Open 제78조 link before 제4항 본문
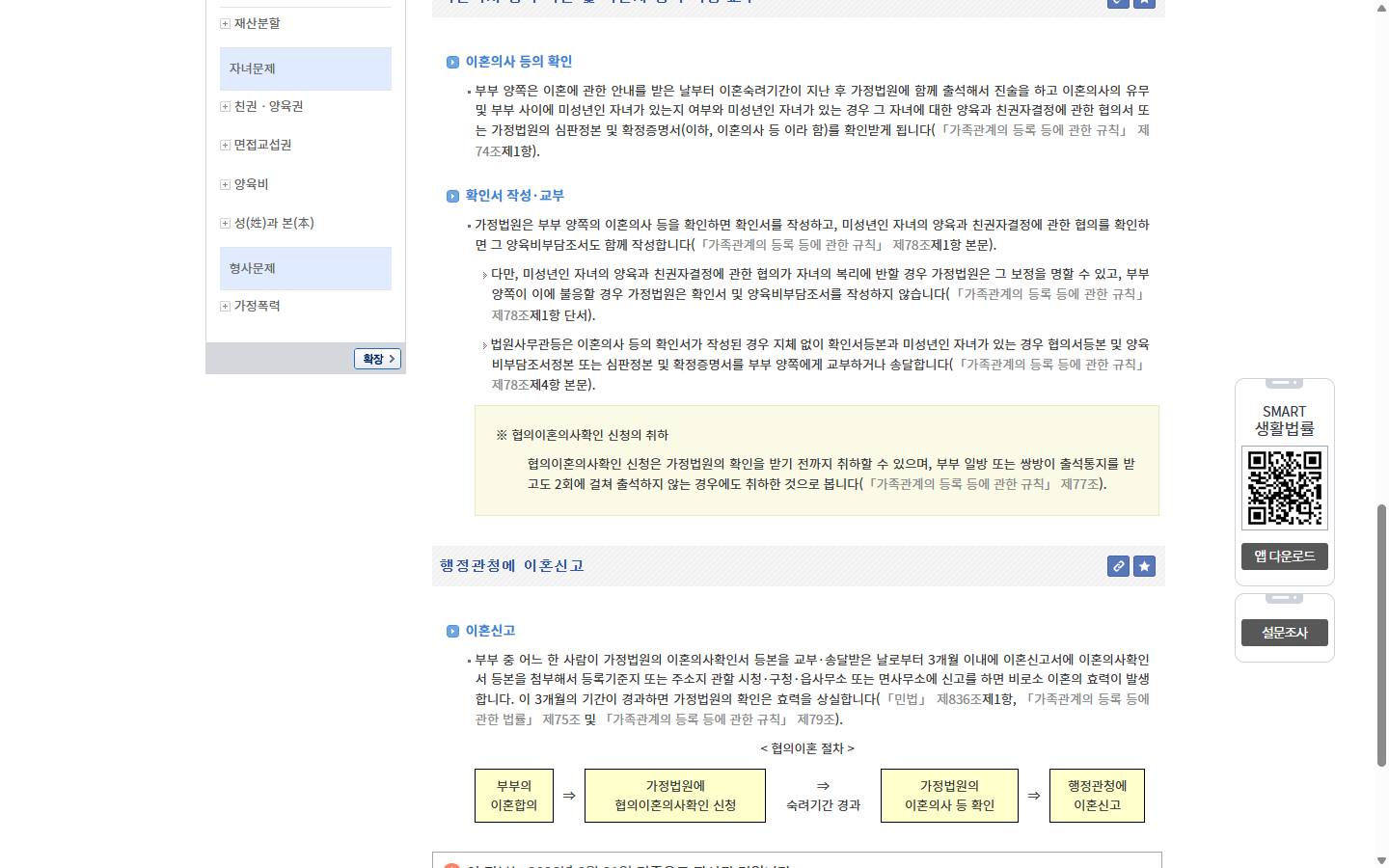Viewport: 1389px width, 868px height. 510,385
